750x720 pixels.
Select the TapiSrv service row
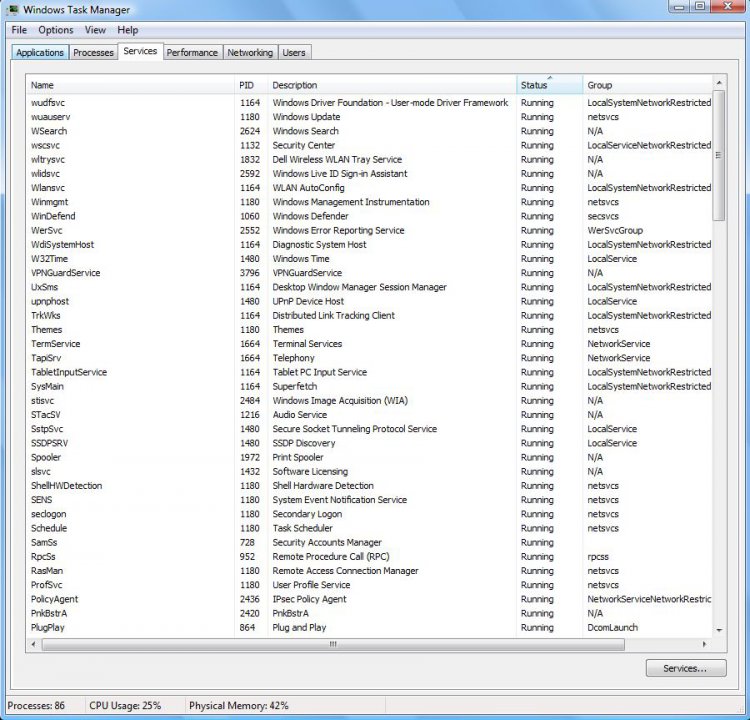(x=369, y=358)
